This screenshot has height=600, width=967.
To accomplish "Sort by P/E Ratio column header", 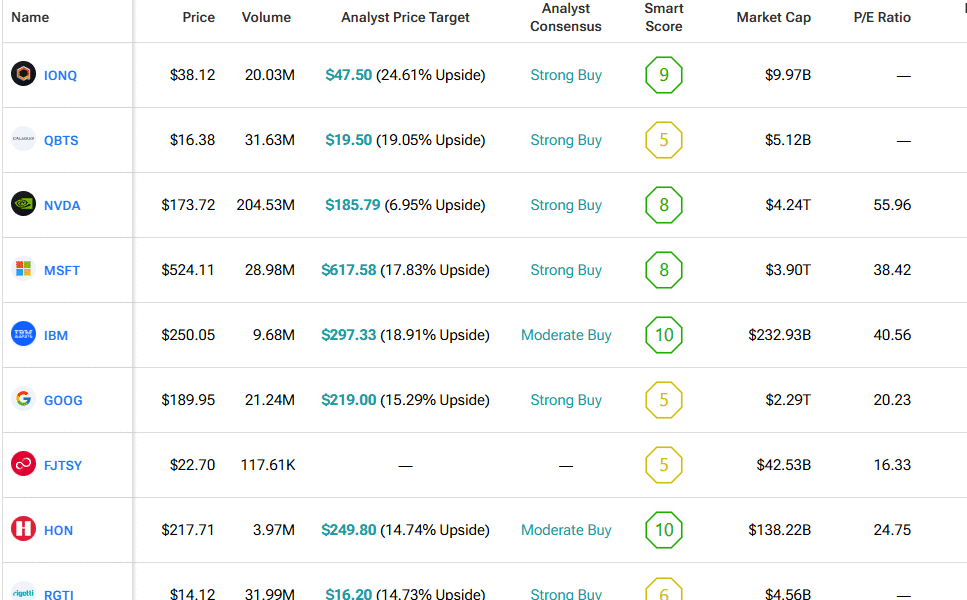I will click(x=882, y=17).
